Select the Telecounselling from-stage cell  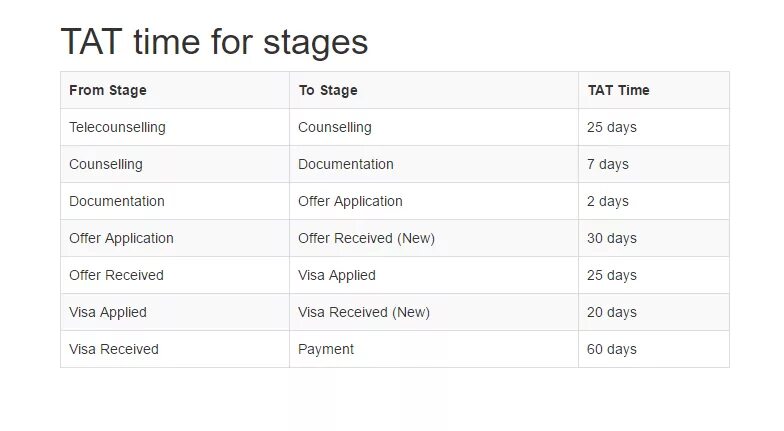click(x=117, y=127)
